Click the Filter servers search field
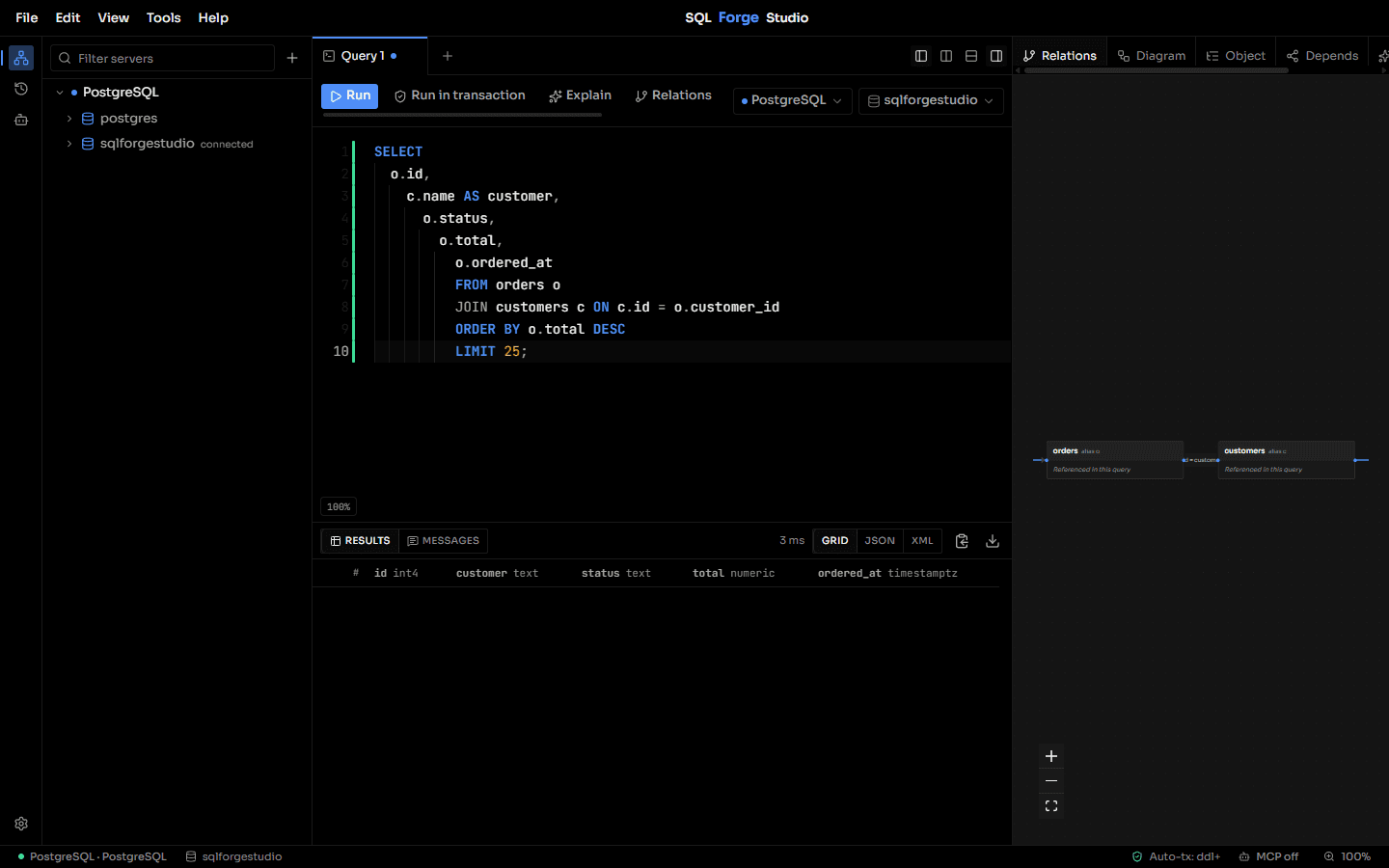1389x868 pixels. tap(162, 58)
